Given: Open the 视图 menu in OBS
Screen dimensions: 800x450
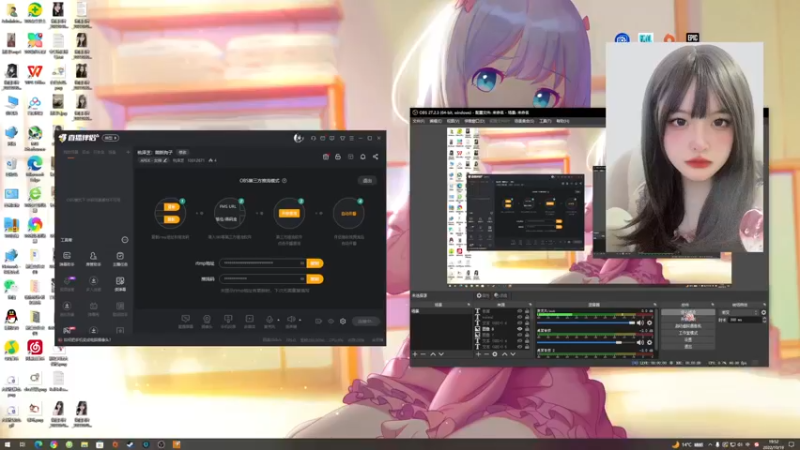Looking at the screenshot, I should (453, 121).
